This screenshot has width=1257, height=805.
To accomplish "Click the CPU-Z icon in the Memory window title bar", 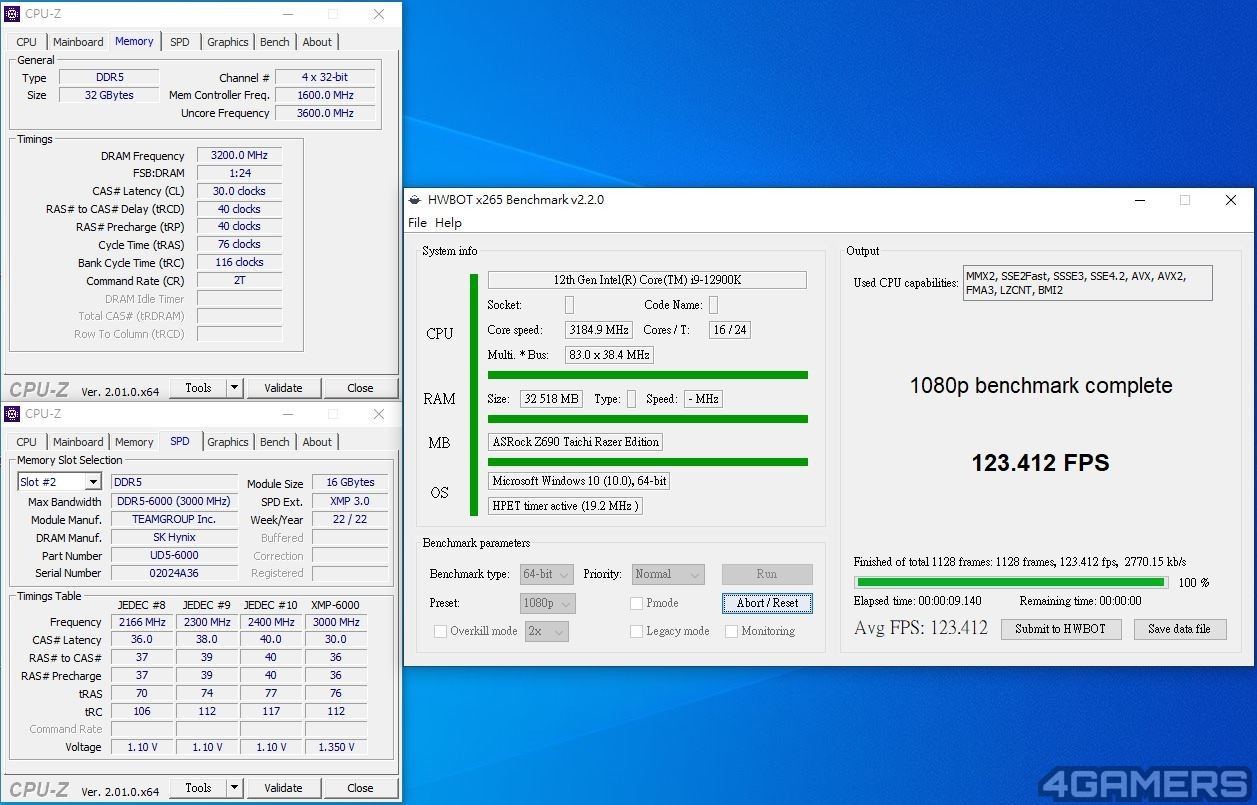I will pyautogui.click(x=12, y=14).
